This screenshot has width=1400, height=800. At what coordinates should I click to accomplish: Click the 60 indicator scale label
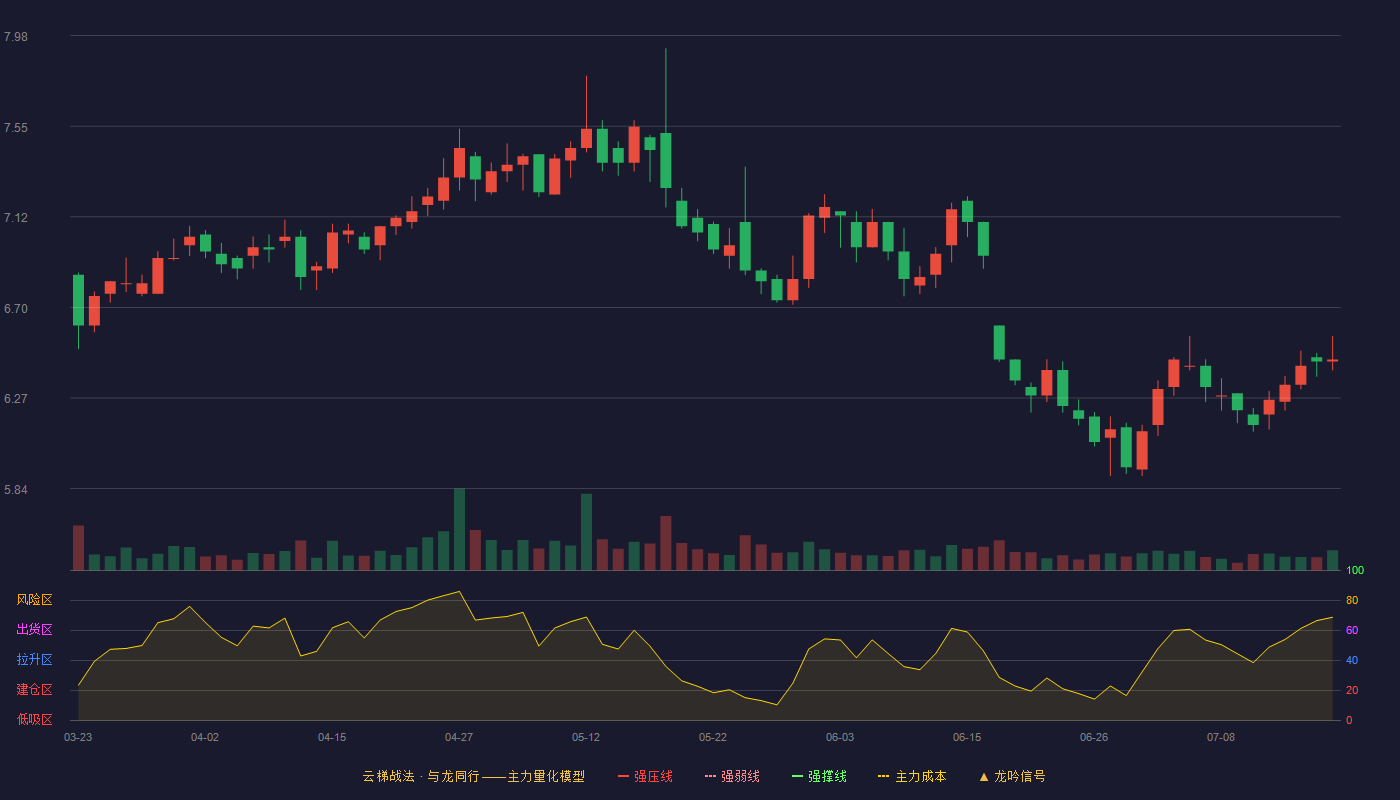click(1352, 630)
